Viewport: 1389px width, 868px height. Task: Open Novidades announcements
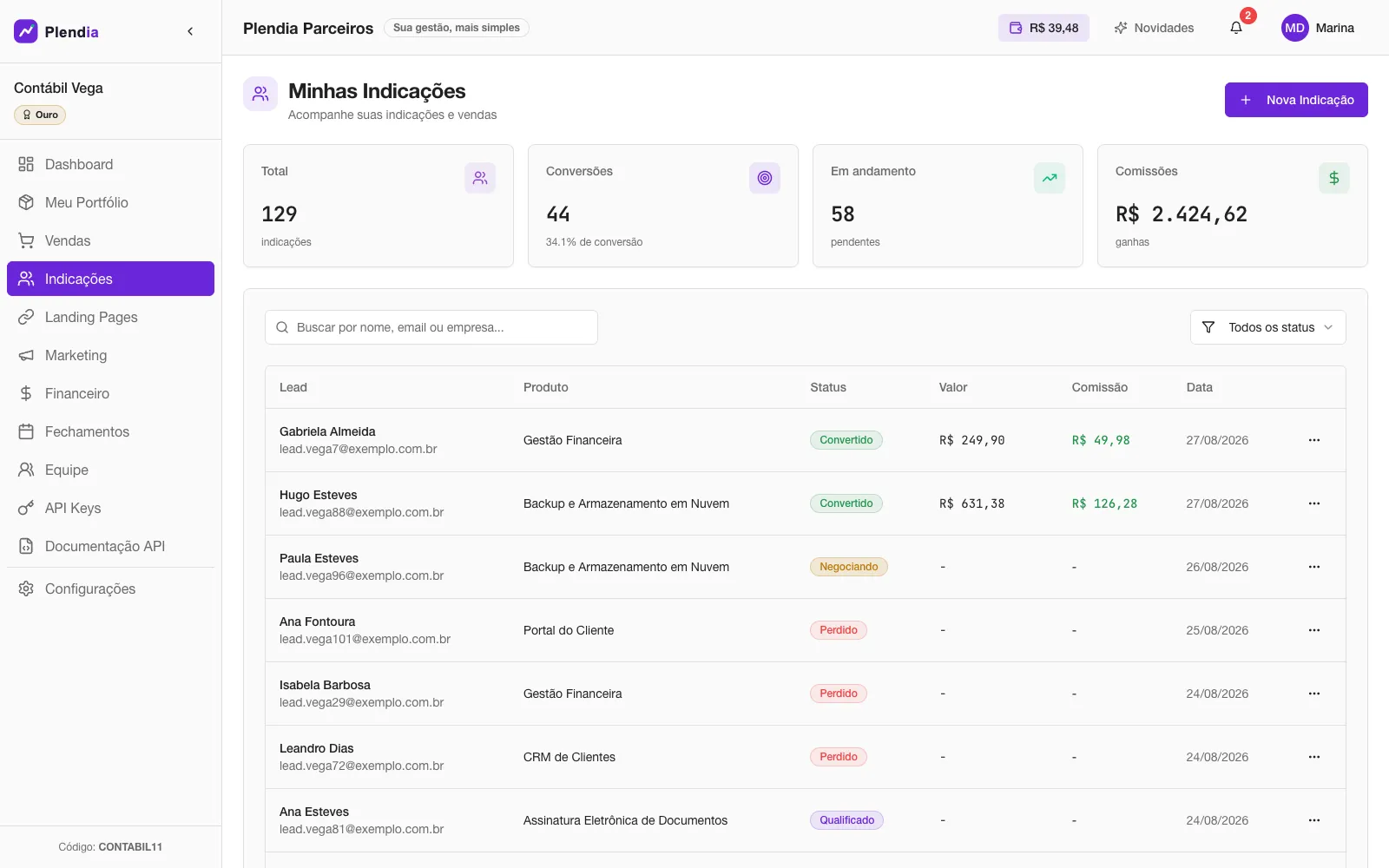(x=1154, y=28)
